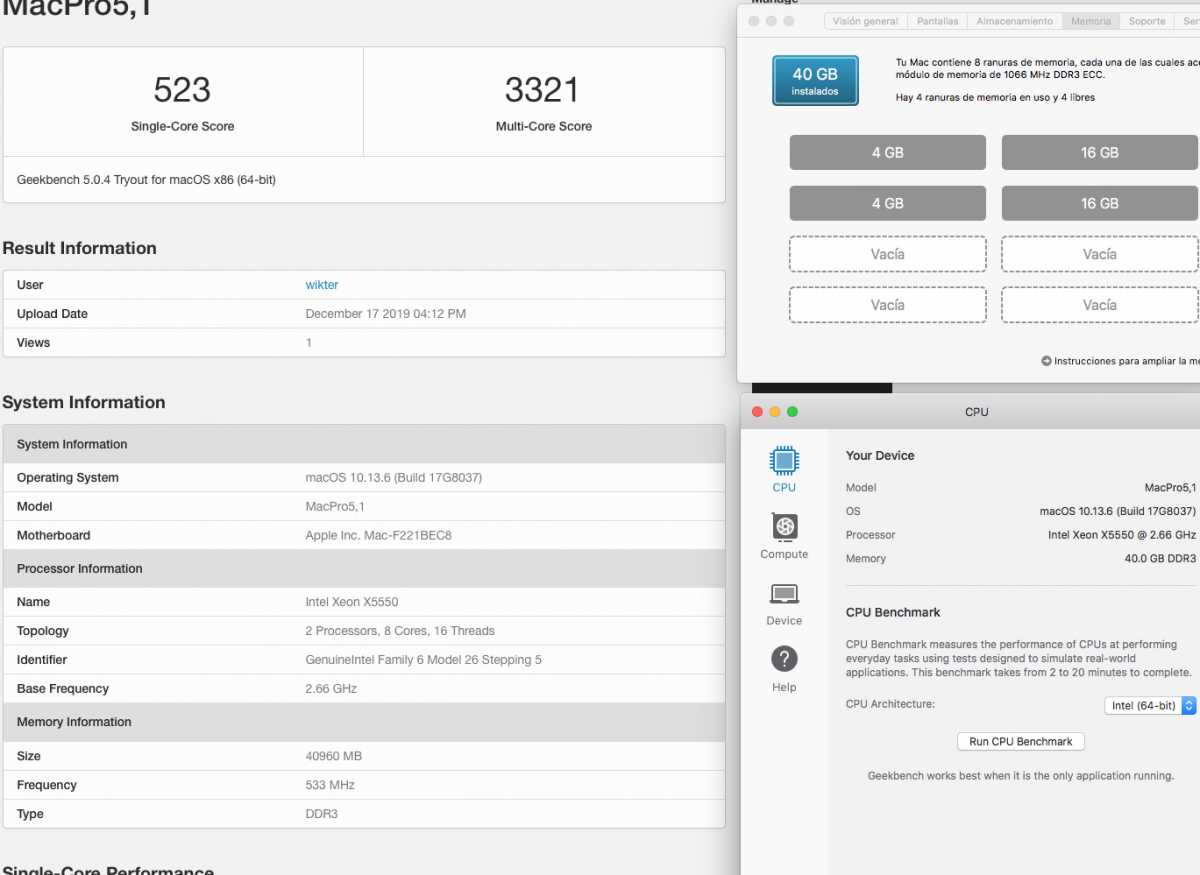Image resolution: width=1200 pixels, height=875 pixels.
Task: Select GenuineIntel Family 6 Model 26 Stepping 5
Action: point(424,660)
